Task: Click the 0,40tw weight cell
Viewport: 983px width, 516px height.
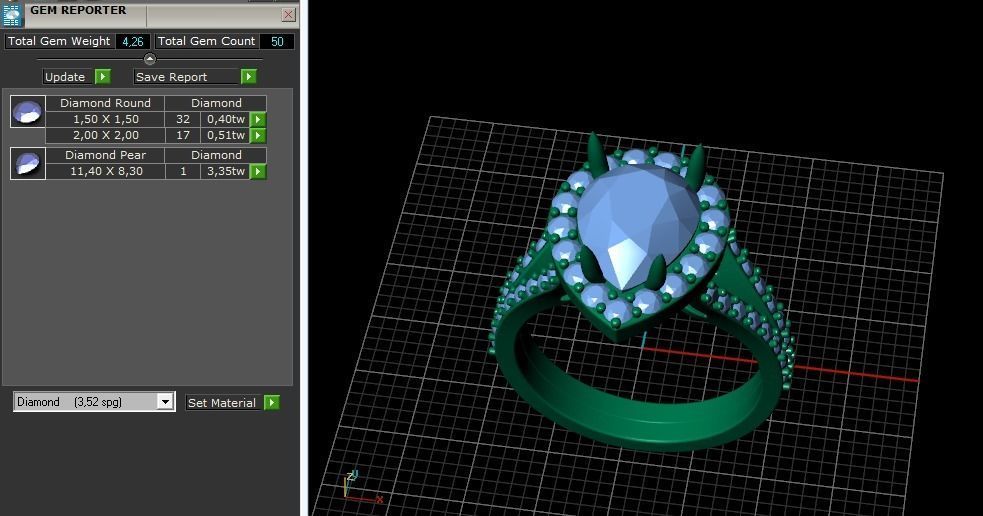Action: click(x=226, y=119)
